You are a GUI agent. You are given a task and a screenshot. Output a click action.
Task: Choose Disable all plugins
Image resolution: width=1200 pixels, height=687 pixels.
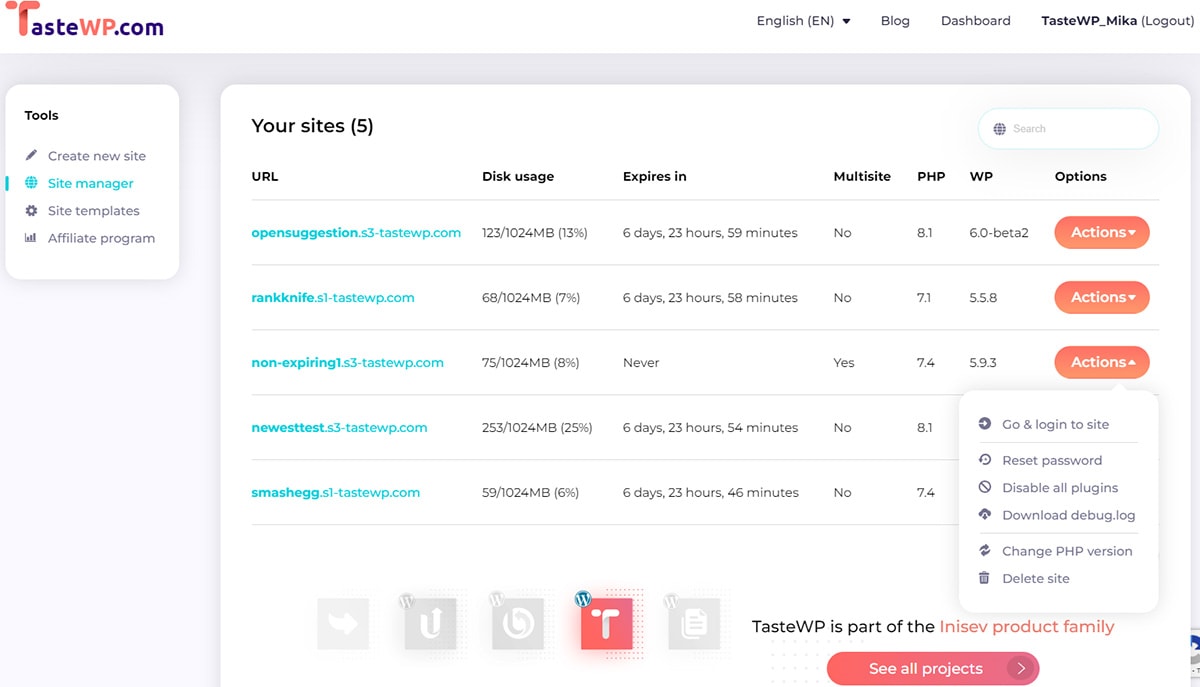point(1058,488)
